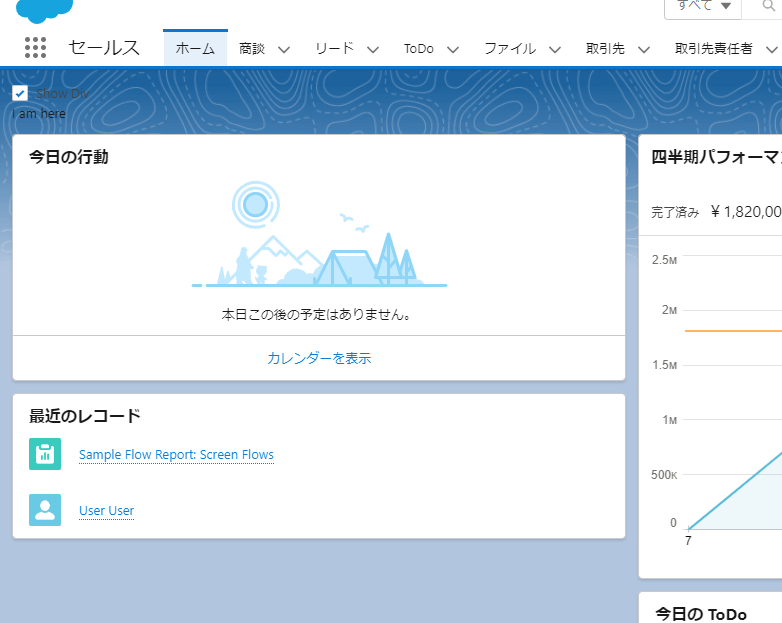Click the Salesforce cloud logo
This screenshot has height=623, width=782.
[x=44, y=11]
